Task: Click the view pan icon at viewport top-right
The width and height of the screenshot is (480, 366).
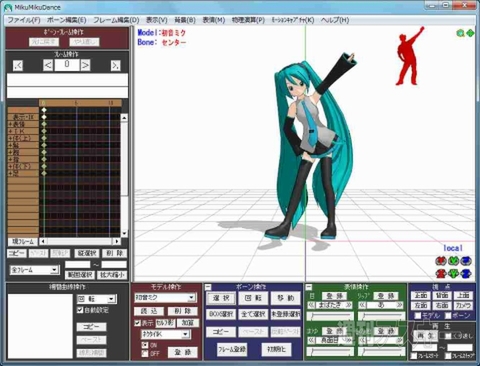Action: coord(470,33)
